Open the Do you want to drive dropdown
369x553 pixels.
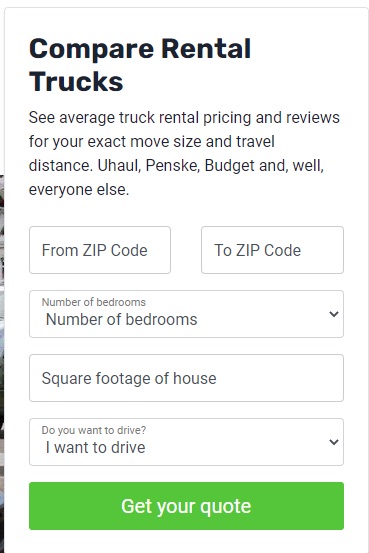coord(186,442)
